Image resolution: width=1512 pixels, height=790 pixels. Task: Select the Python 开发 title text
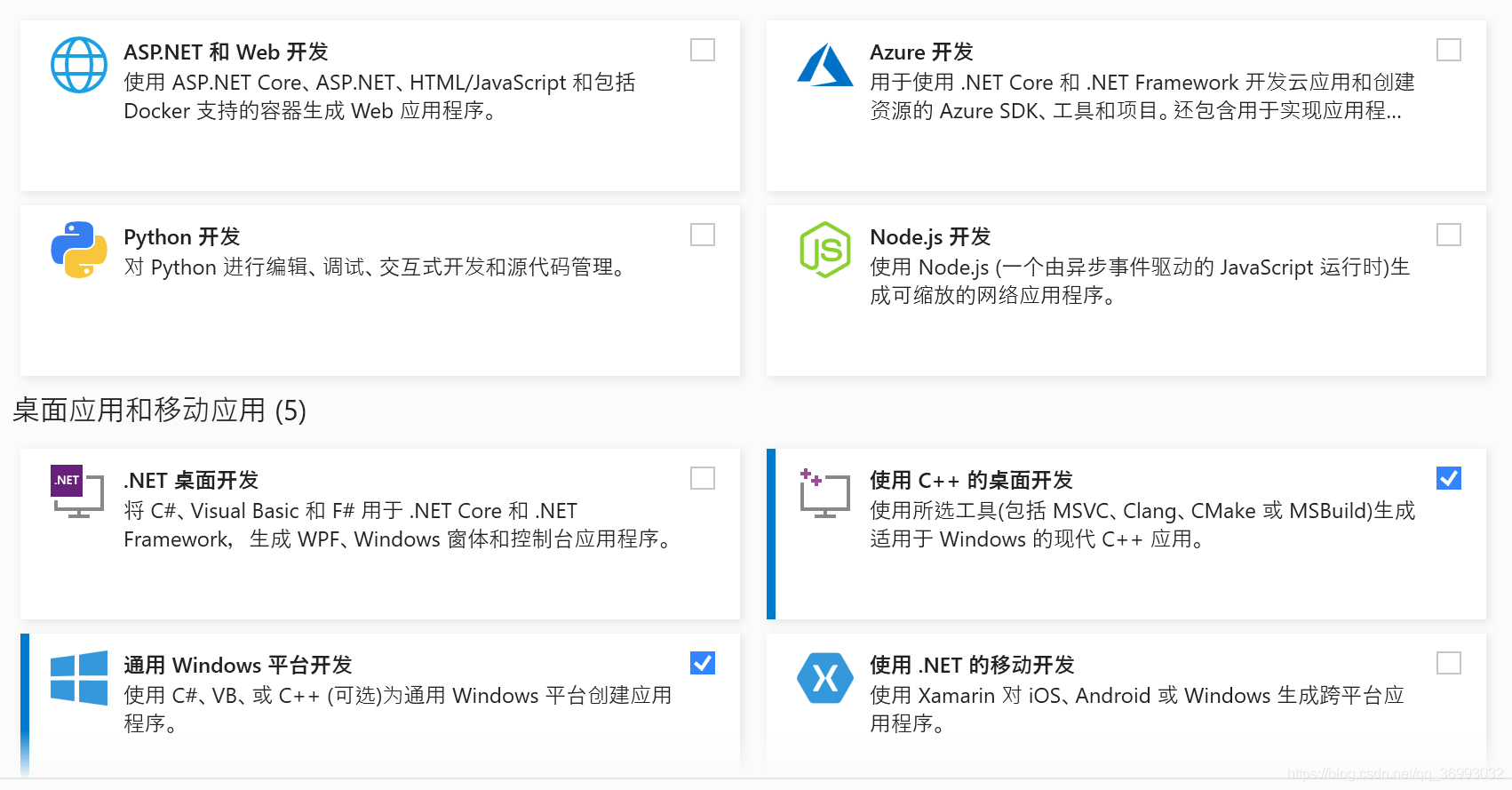182,237
